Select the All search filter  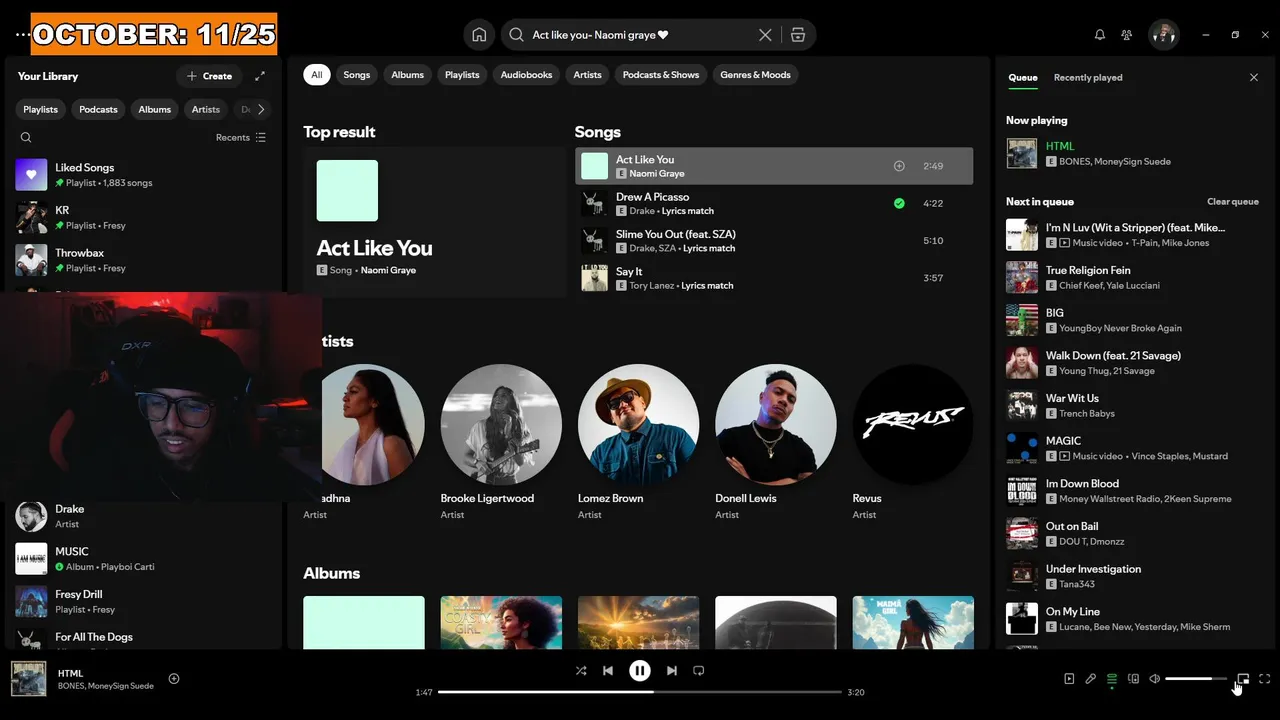317,75
